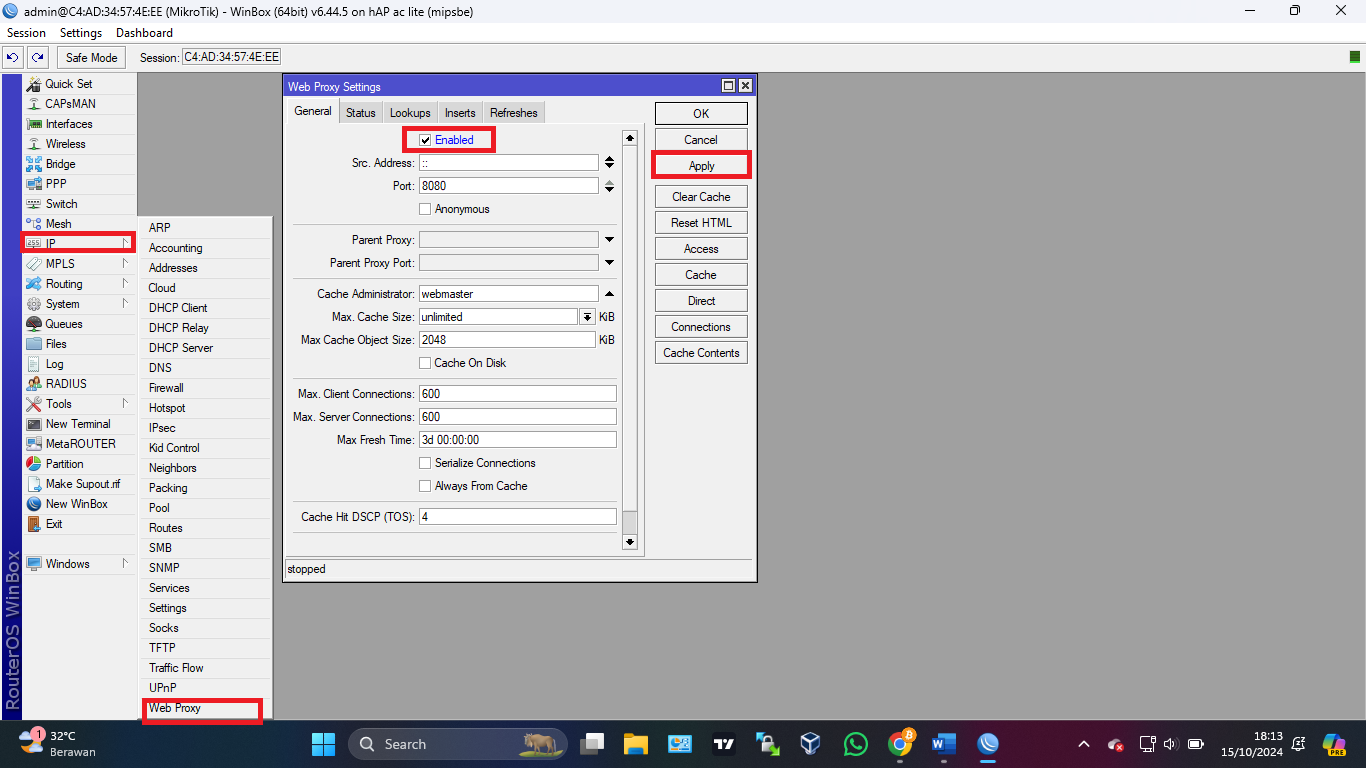The height and width of the screenshot is (768, 1366).
Task: Open the Dashboard menu
Action: click(144, 33)
